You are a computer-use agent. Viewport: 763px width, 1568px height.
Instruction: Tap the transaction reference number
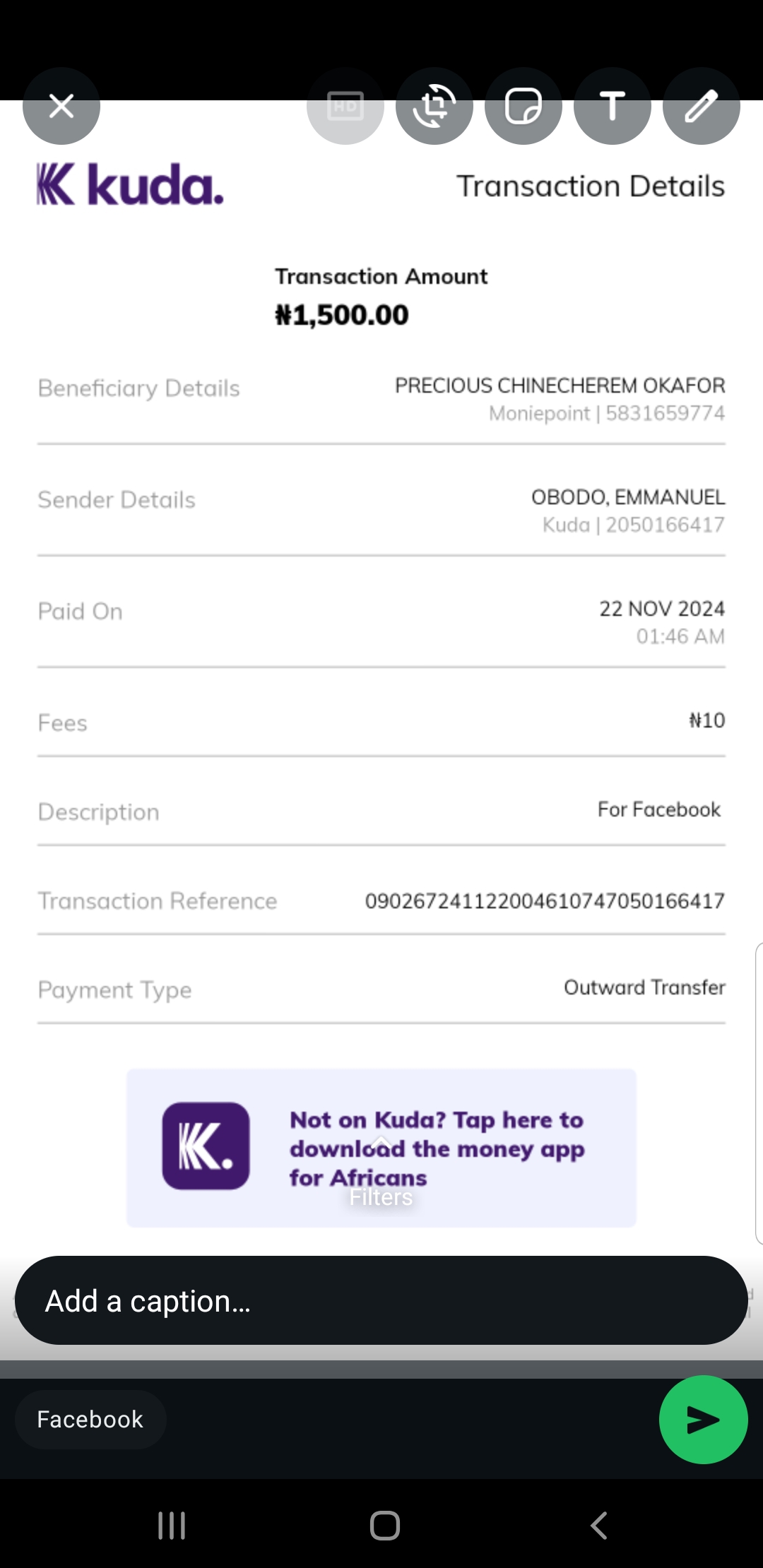[x=544, y=901]
